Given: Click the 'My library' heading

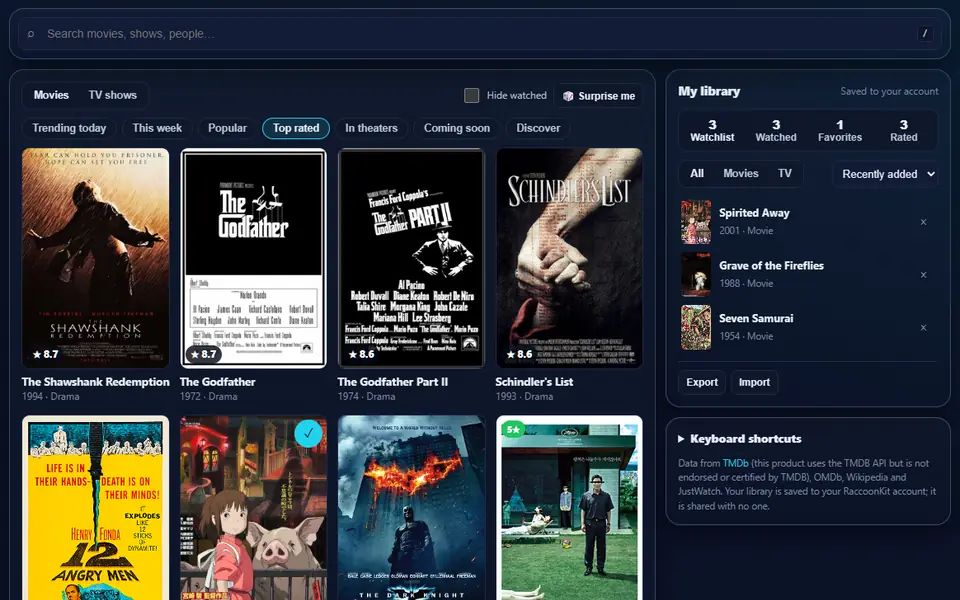Looking at the screenshot, I should [x=709, y=91].
